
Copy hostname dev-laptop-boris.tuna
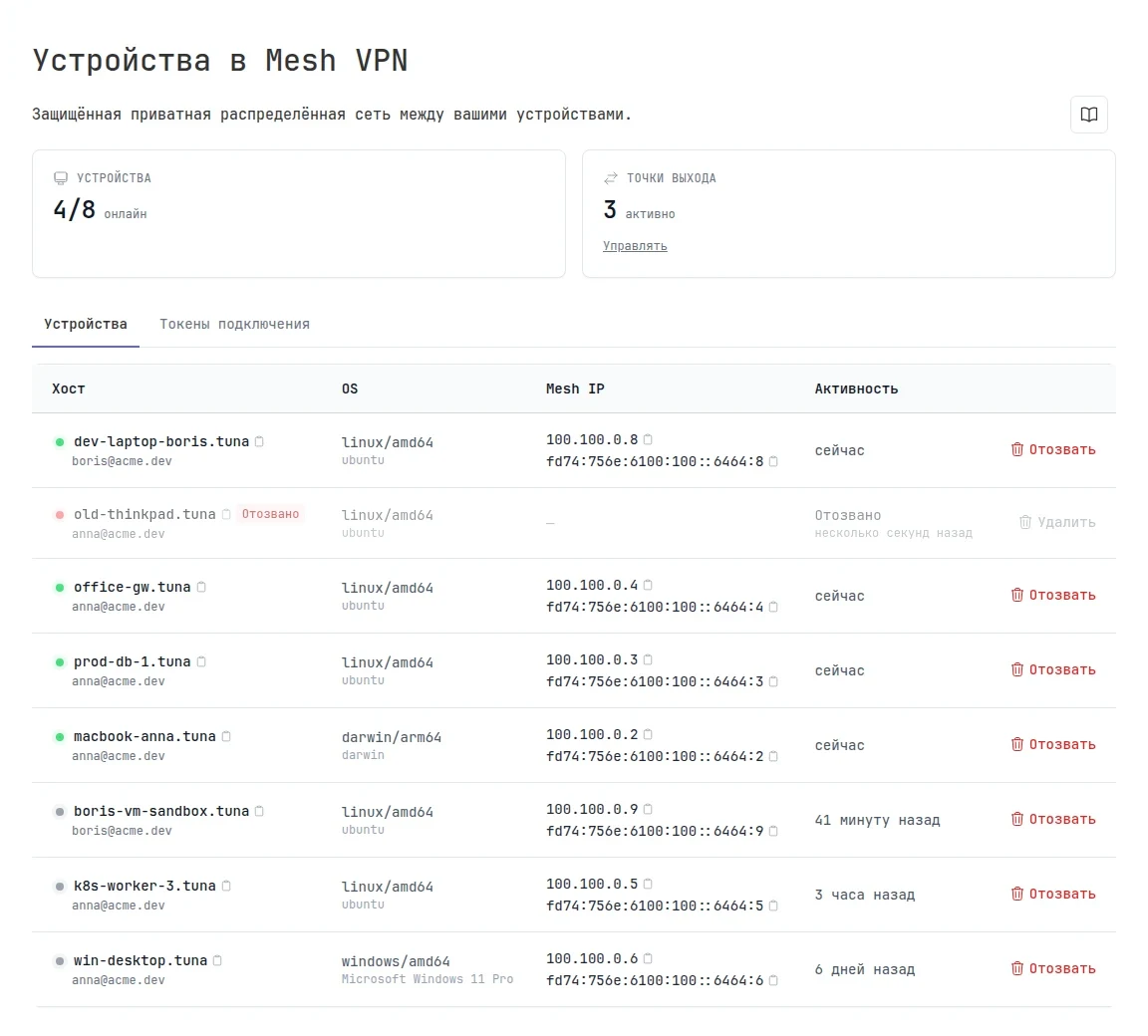(x=259, y=441)
